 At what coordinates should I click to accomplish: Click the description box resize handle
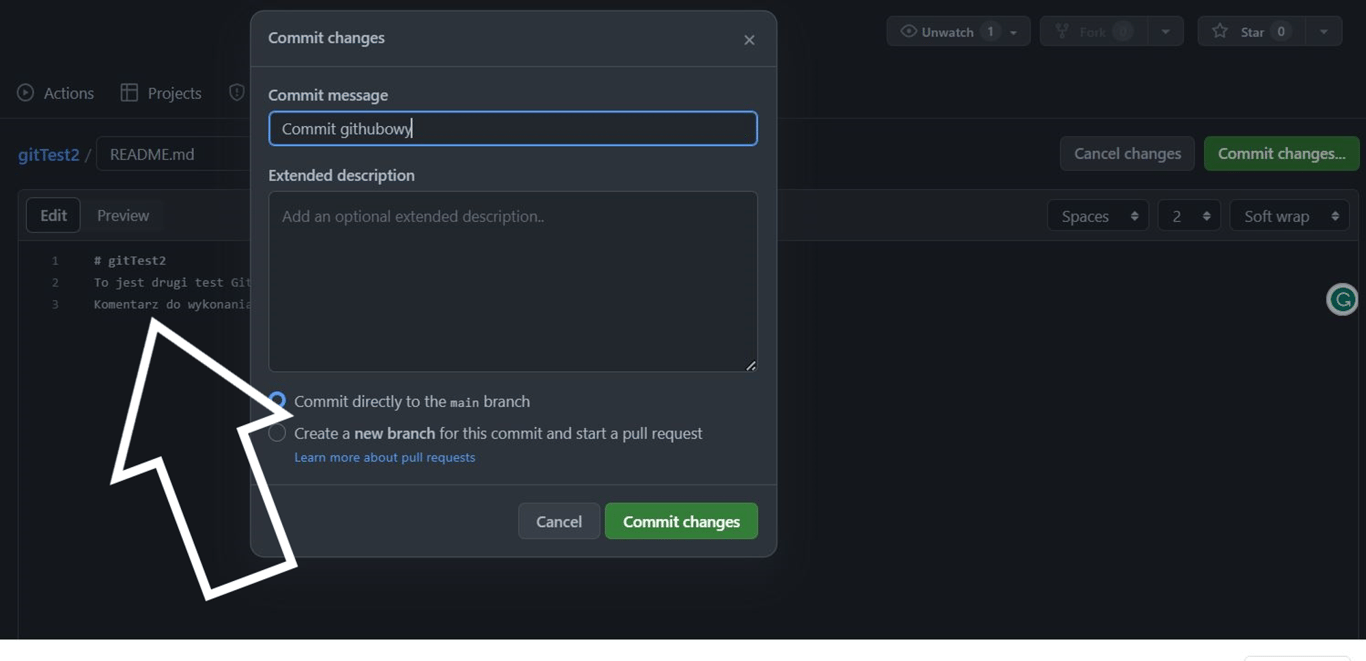(751, 366)
